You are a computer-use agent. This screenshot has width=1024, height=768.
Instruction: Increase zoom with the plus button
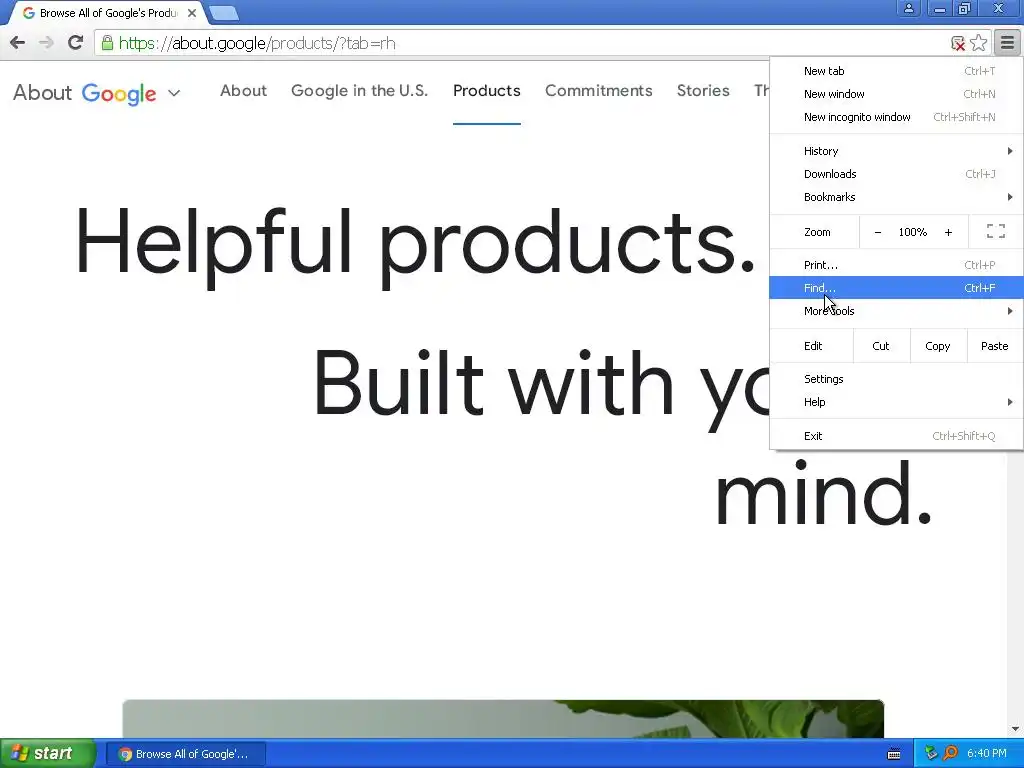(948, 232)
